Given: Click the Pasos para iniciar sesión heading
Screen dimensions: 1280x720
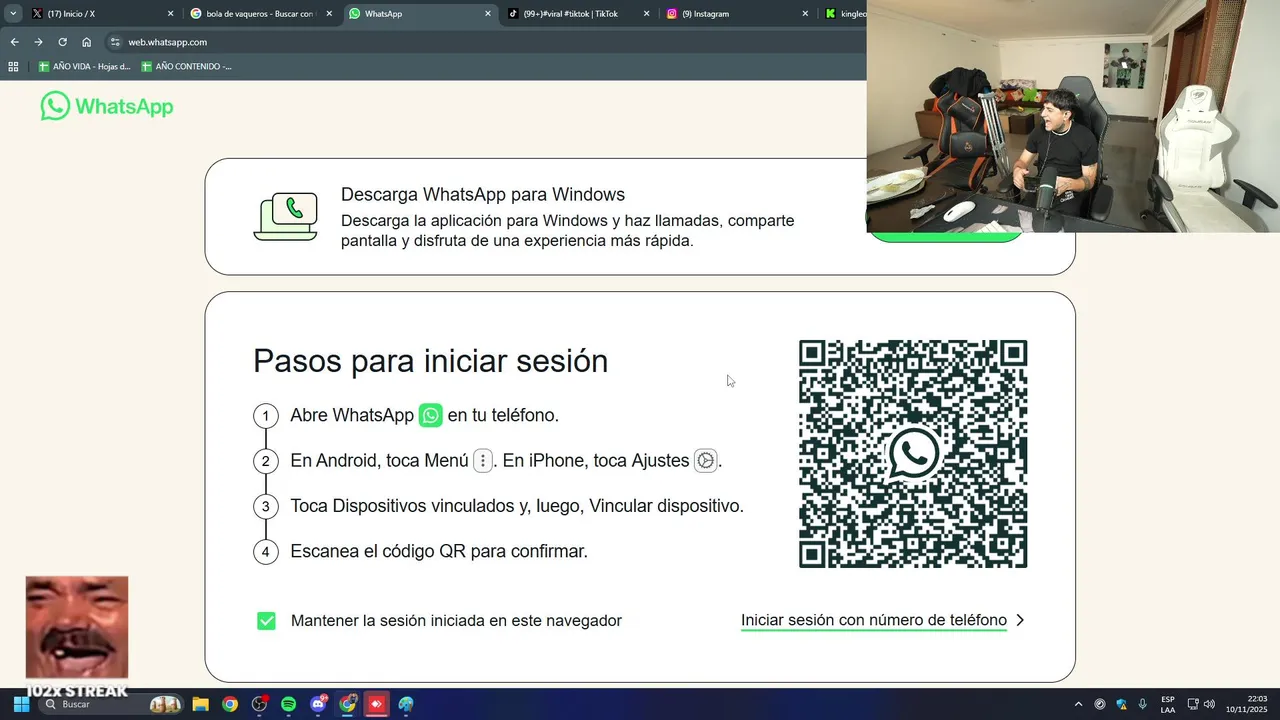Looking at the screenshot, I should pos(430,360).
